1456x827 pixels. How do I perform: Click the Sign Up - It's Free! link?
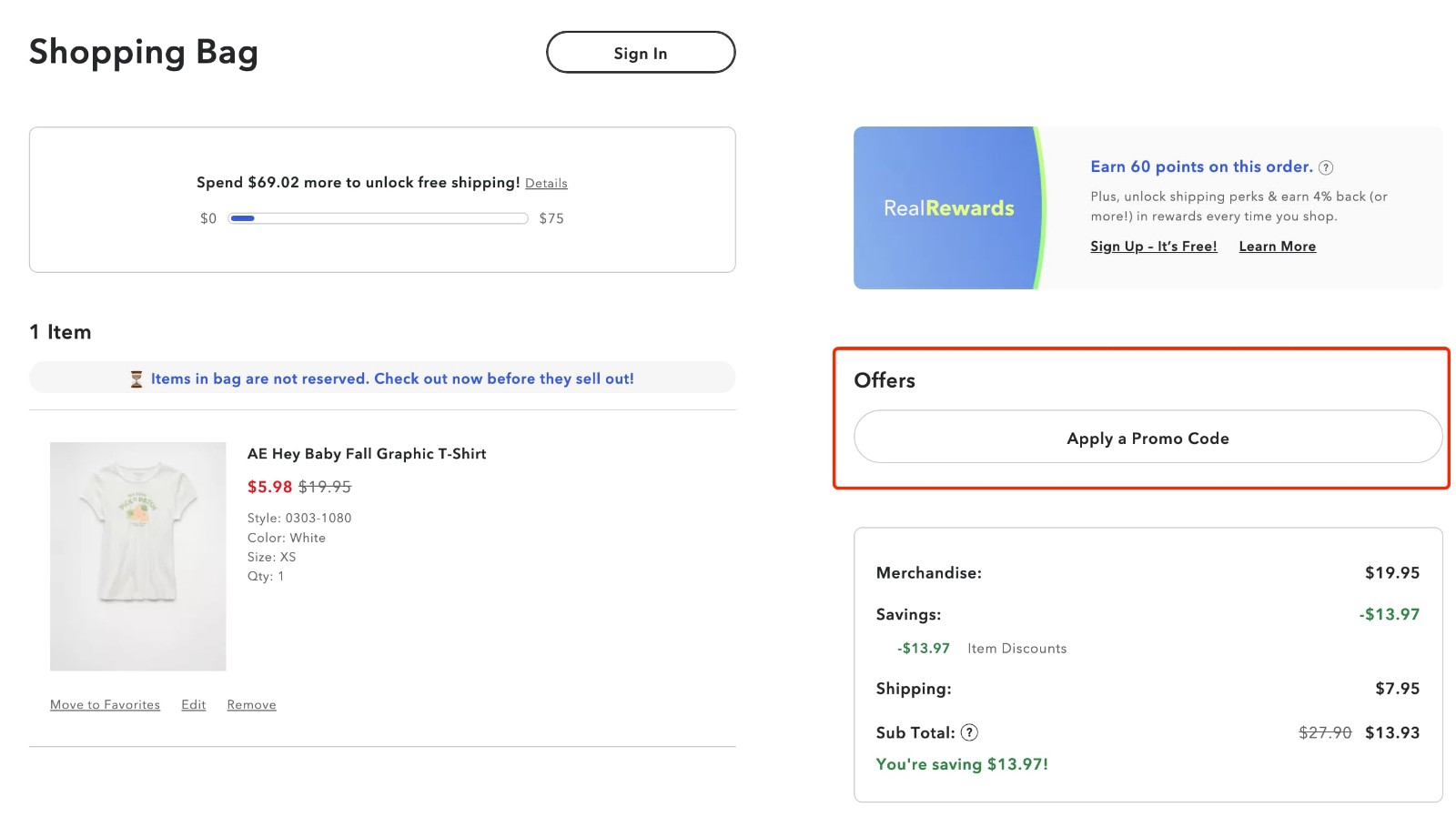point(1153,247)
